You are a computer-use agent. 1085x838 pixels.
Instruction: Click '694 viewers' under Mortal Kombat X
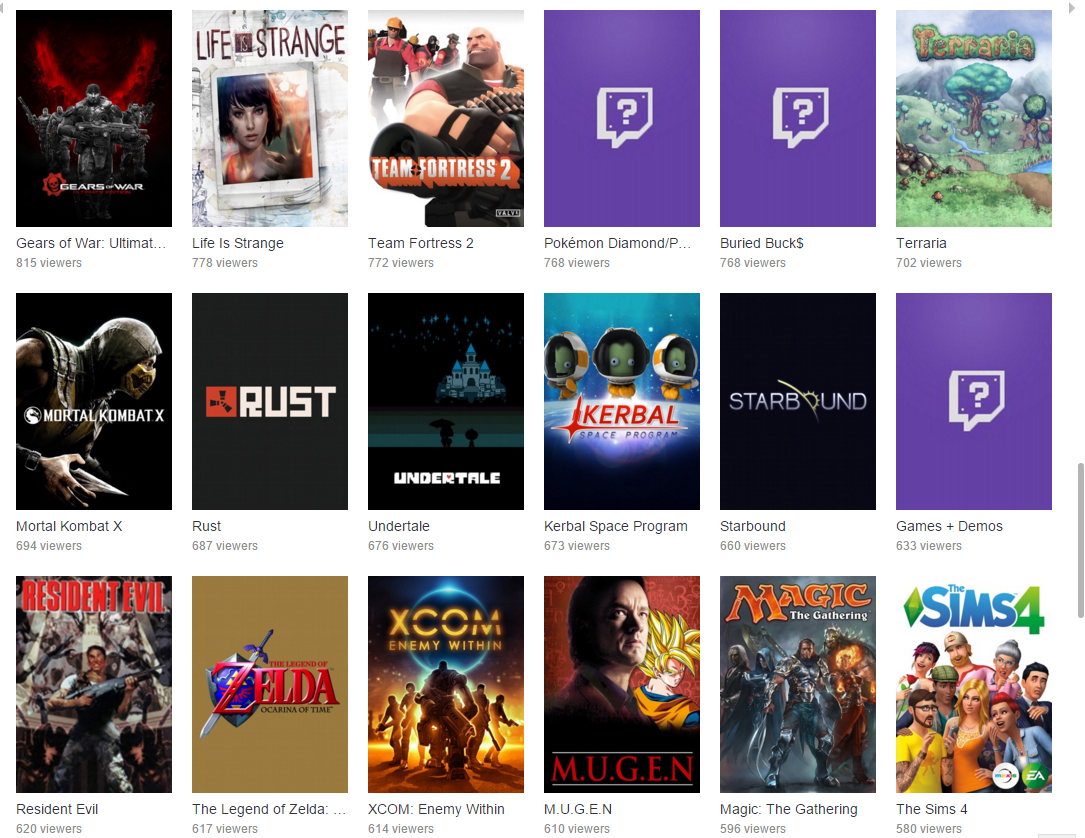click(x=49, y=546)
